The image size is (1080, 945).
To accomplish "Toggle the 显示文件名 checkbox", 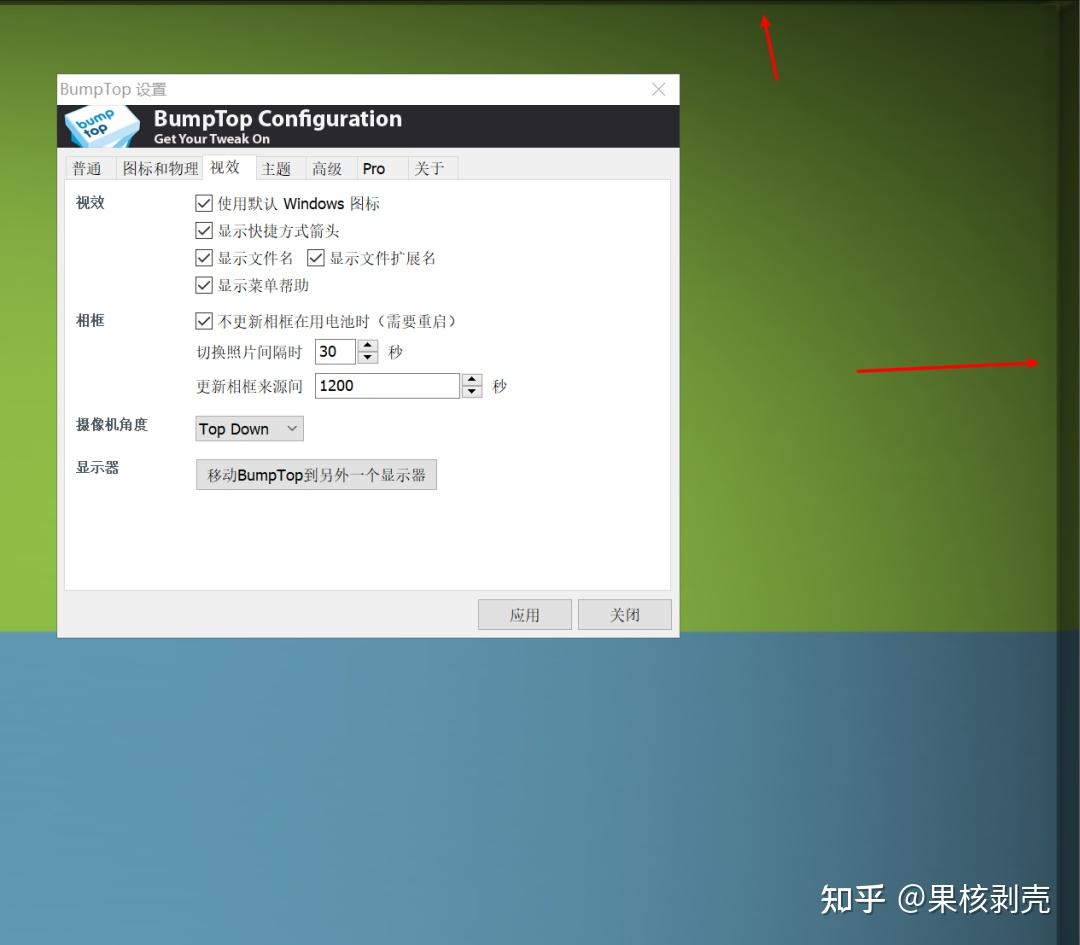I will pos(205,257).
